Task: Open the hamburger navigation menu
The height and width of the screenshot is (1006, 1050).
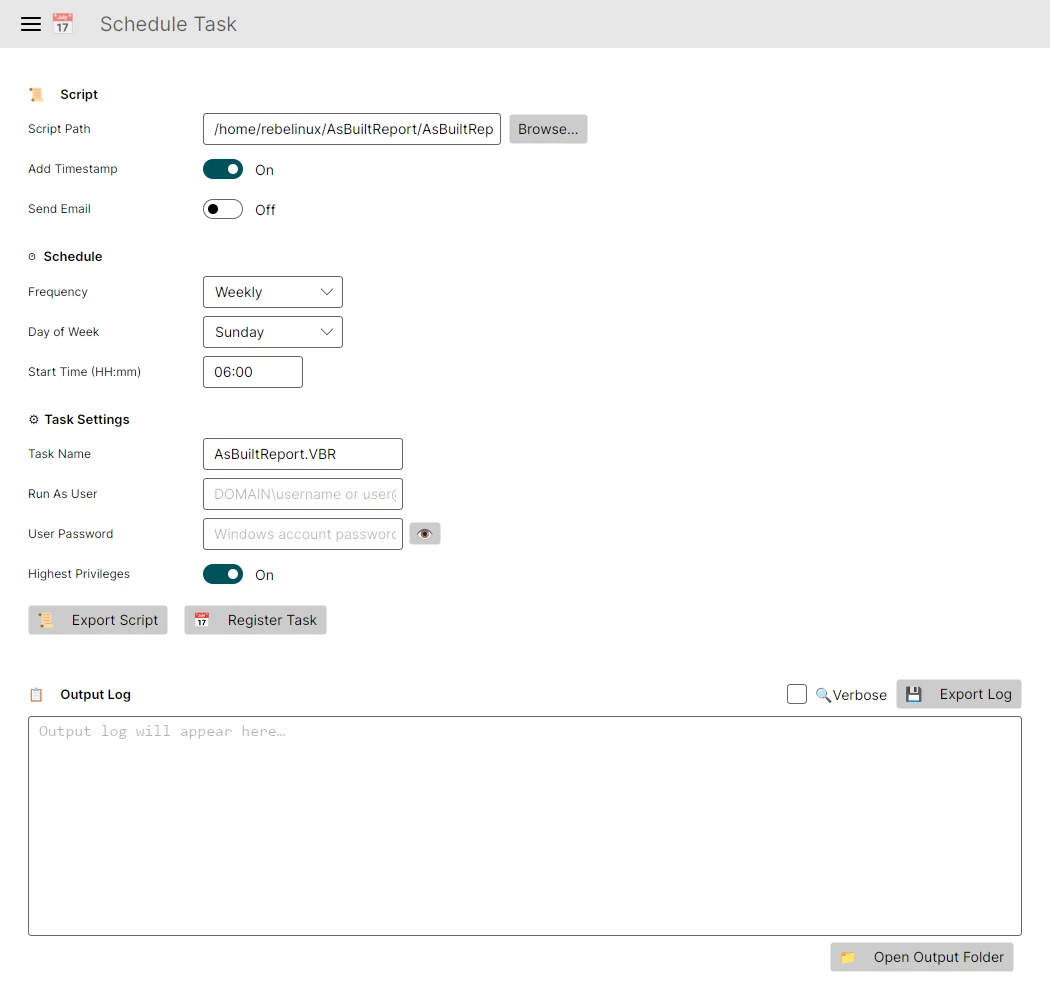Action: tap(31, 24)
